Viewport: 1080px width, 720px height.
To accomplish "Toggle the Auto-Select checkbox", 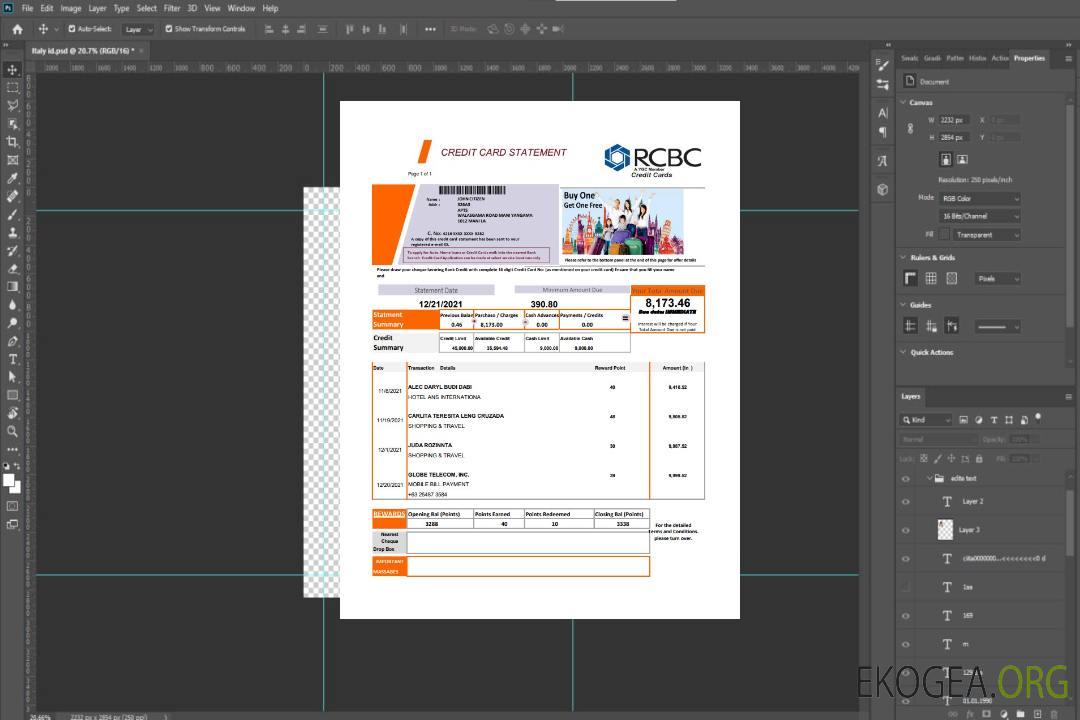I will coord(72,29).
